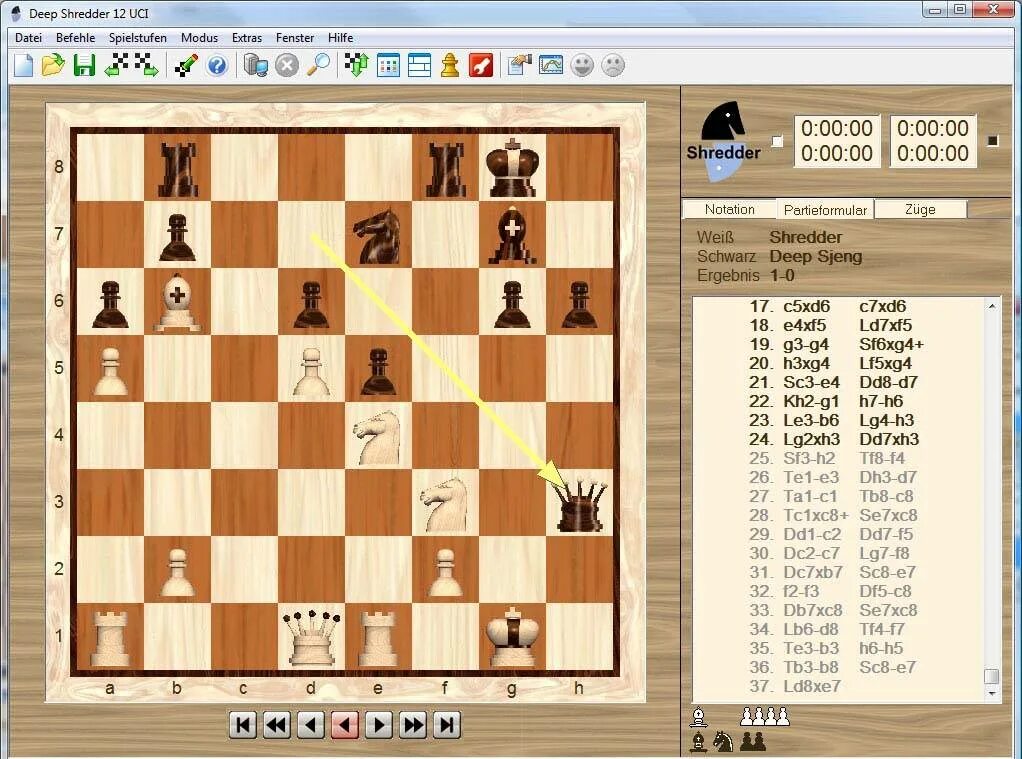Jump to game start button

pos(242,724)
